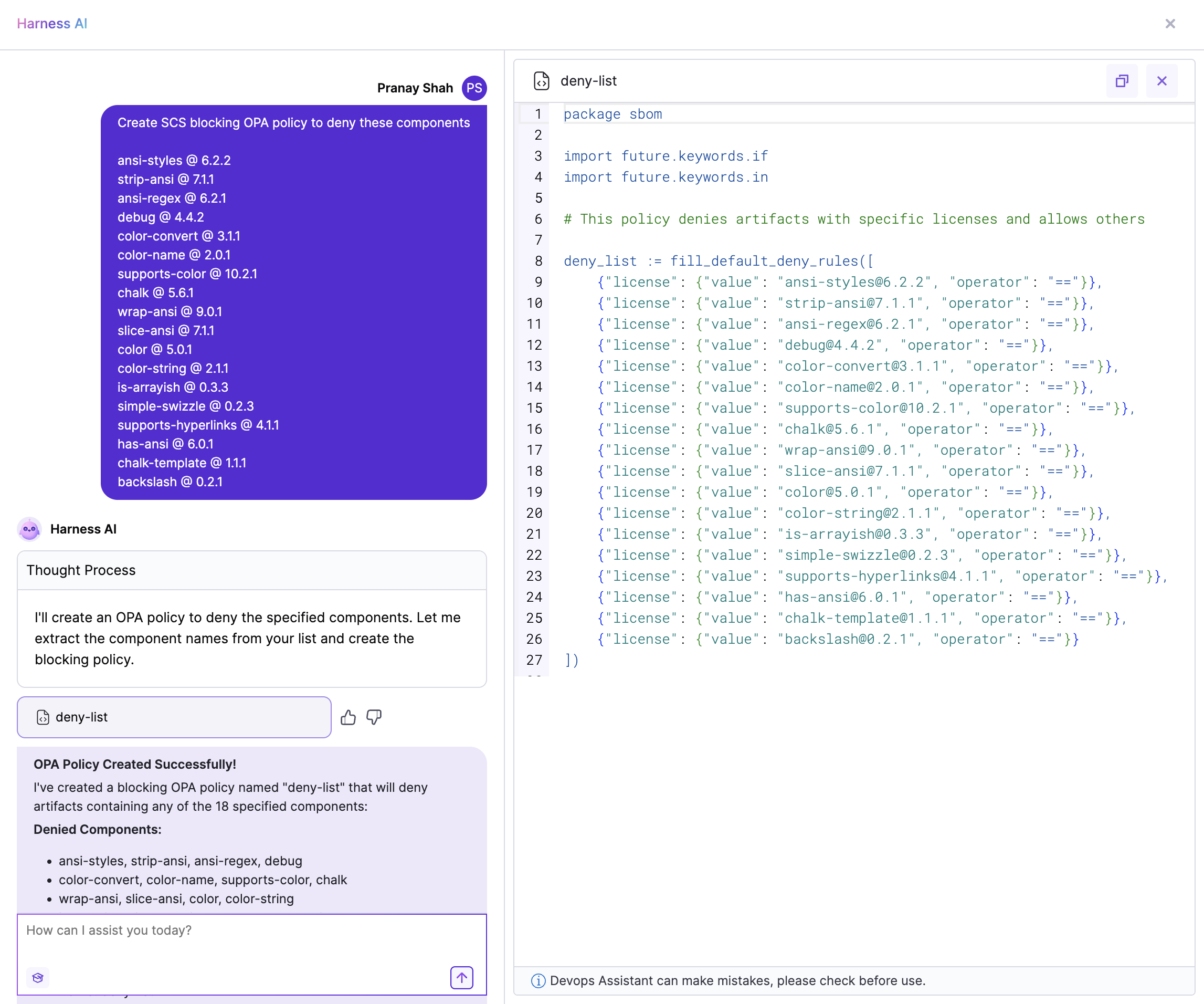1204x1004 pixels.
Task: Close the deny-list code viewer
Action: pos(1161,81)
